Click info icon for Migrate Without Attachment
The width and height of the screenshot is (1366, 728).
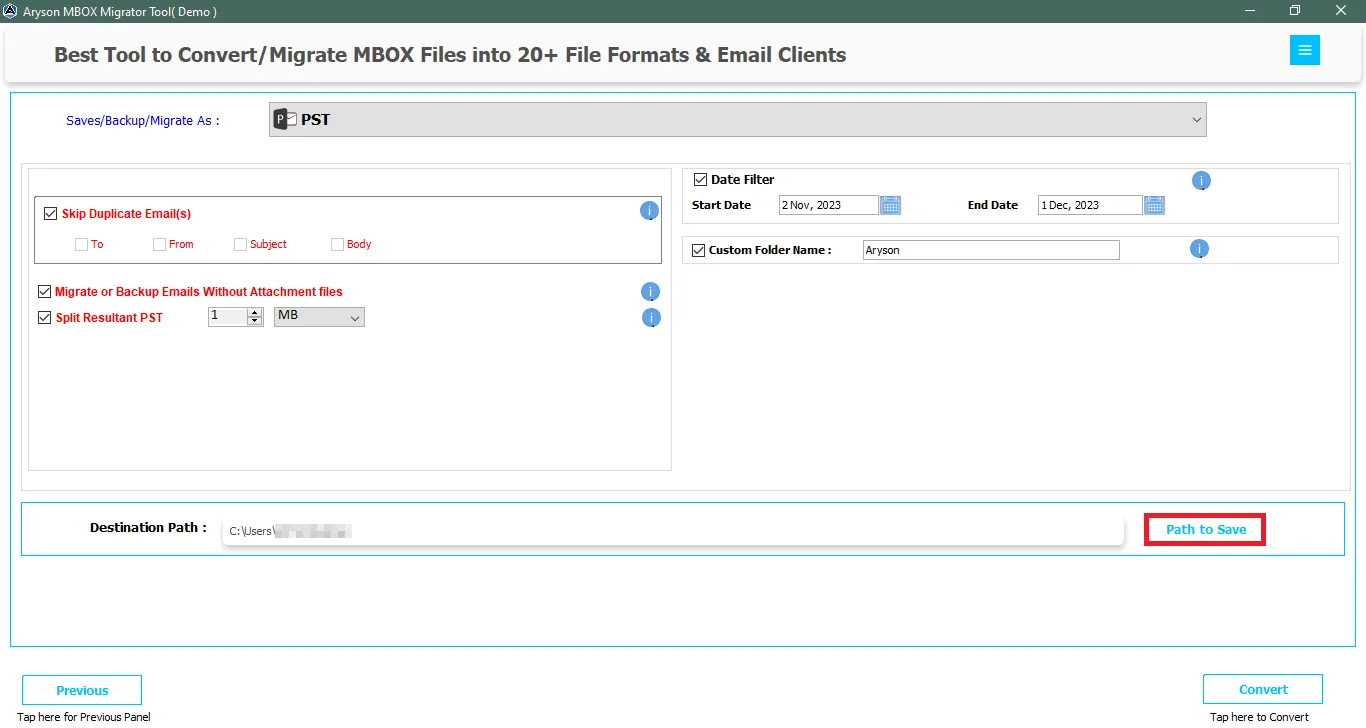[x=650, y=292]
